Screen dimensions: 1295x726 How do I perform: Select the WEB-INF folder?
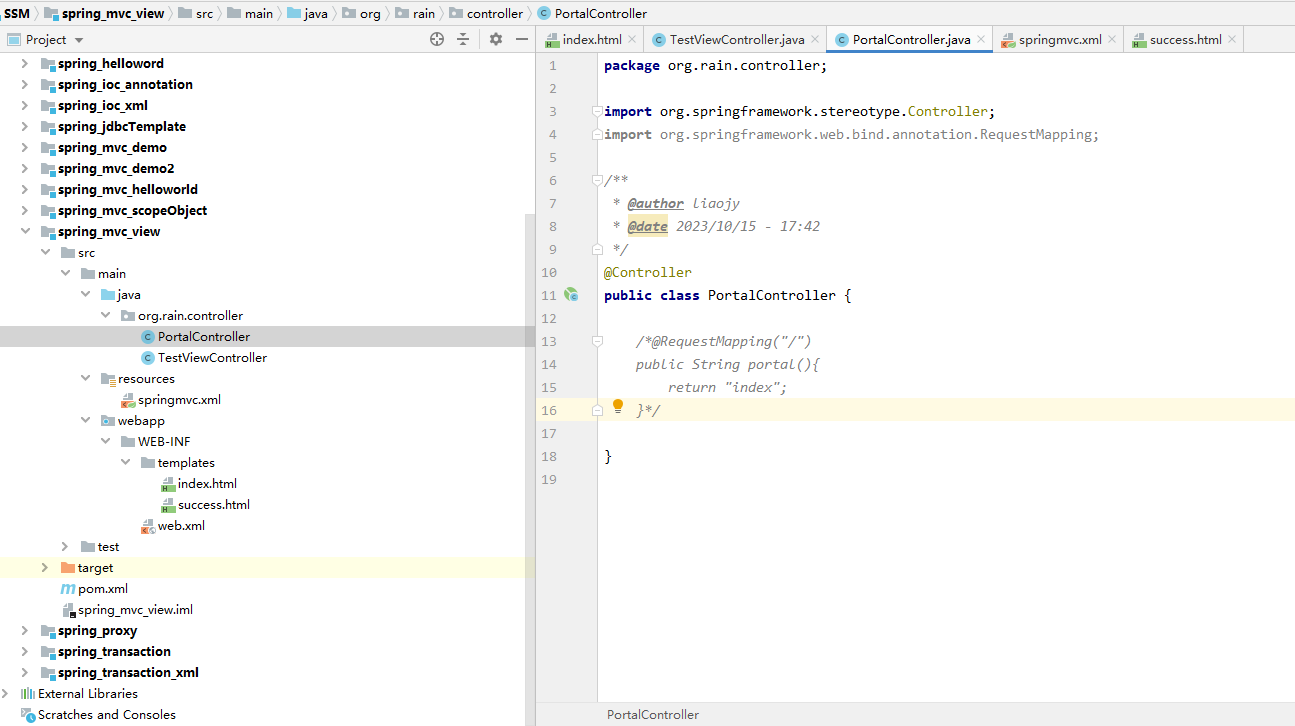[x=164, y=441]
